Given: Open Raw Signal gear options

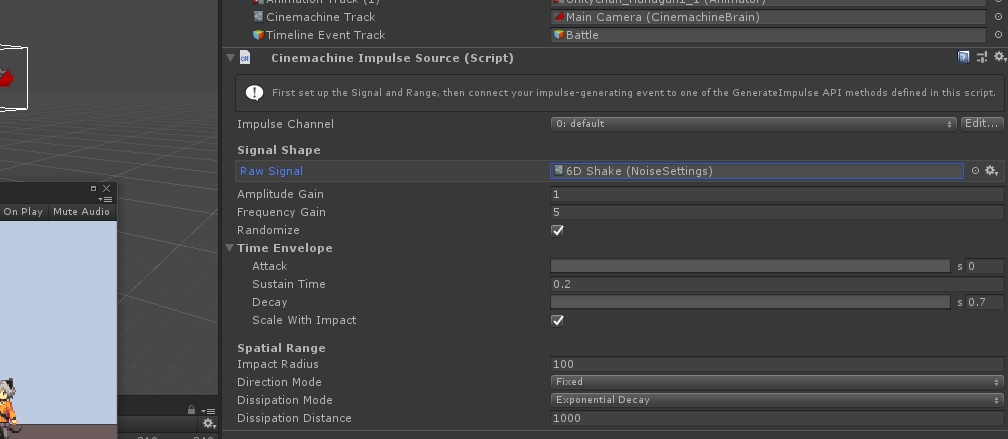Looking at the screenshot, I should click(x=991, y=170).
